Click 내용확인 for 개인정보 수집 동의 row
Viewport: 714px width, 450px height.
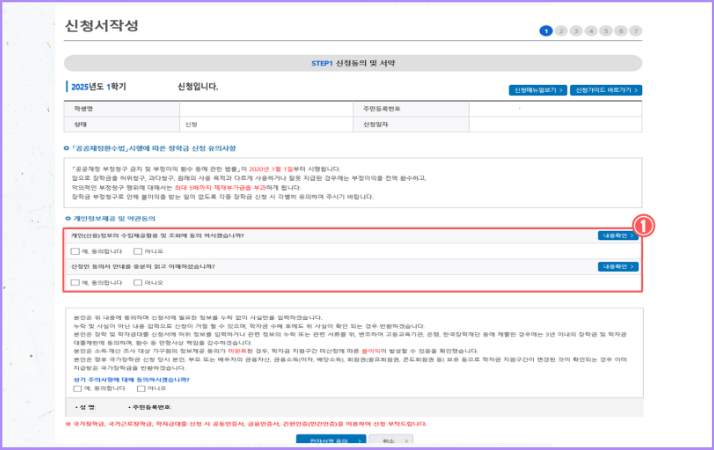tap(618, 235)
